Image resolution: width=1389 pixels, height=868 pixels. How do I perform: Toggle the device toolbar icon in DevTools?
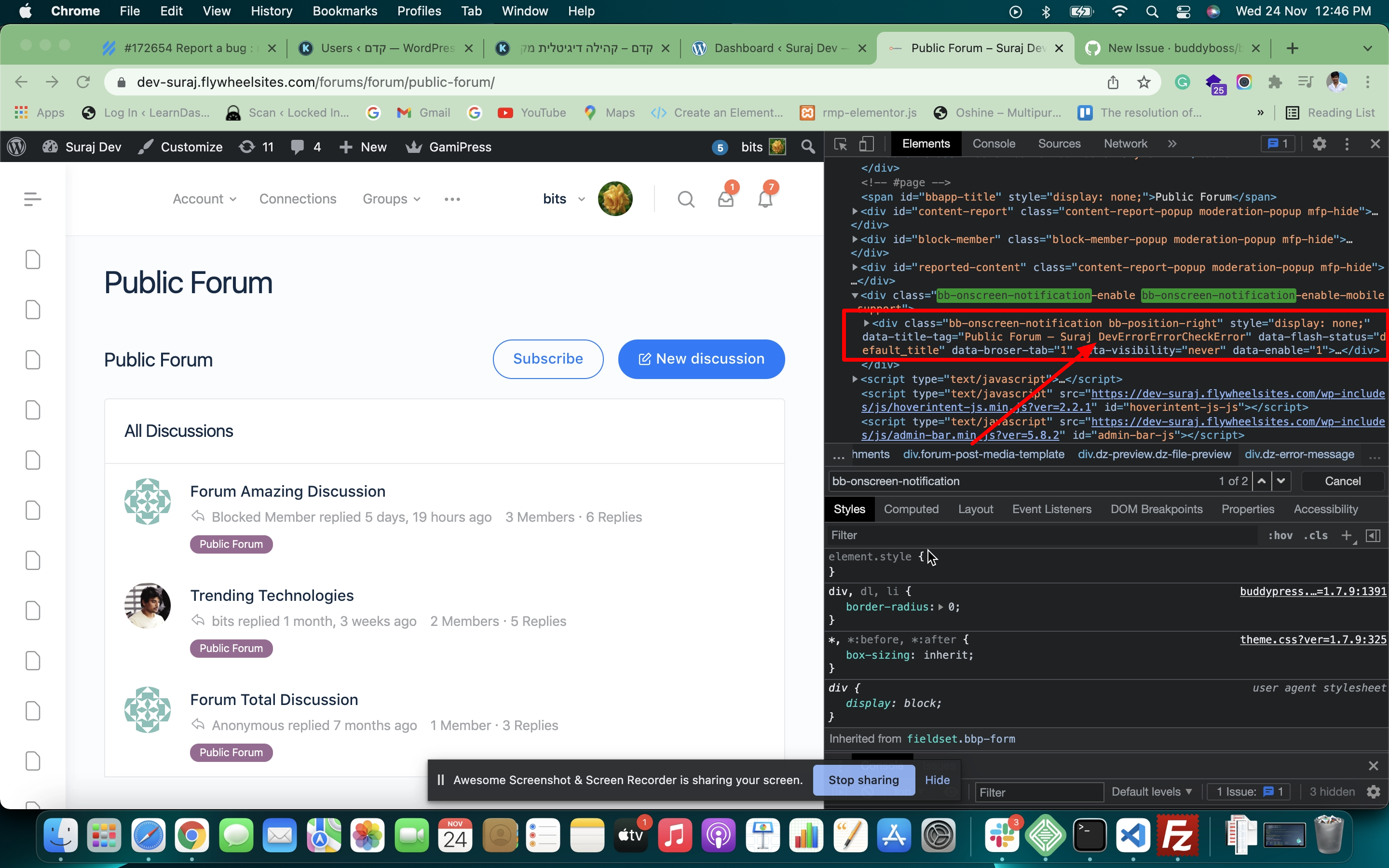tap(866, 144)
